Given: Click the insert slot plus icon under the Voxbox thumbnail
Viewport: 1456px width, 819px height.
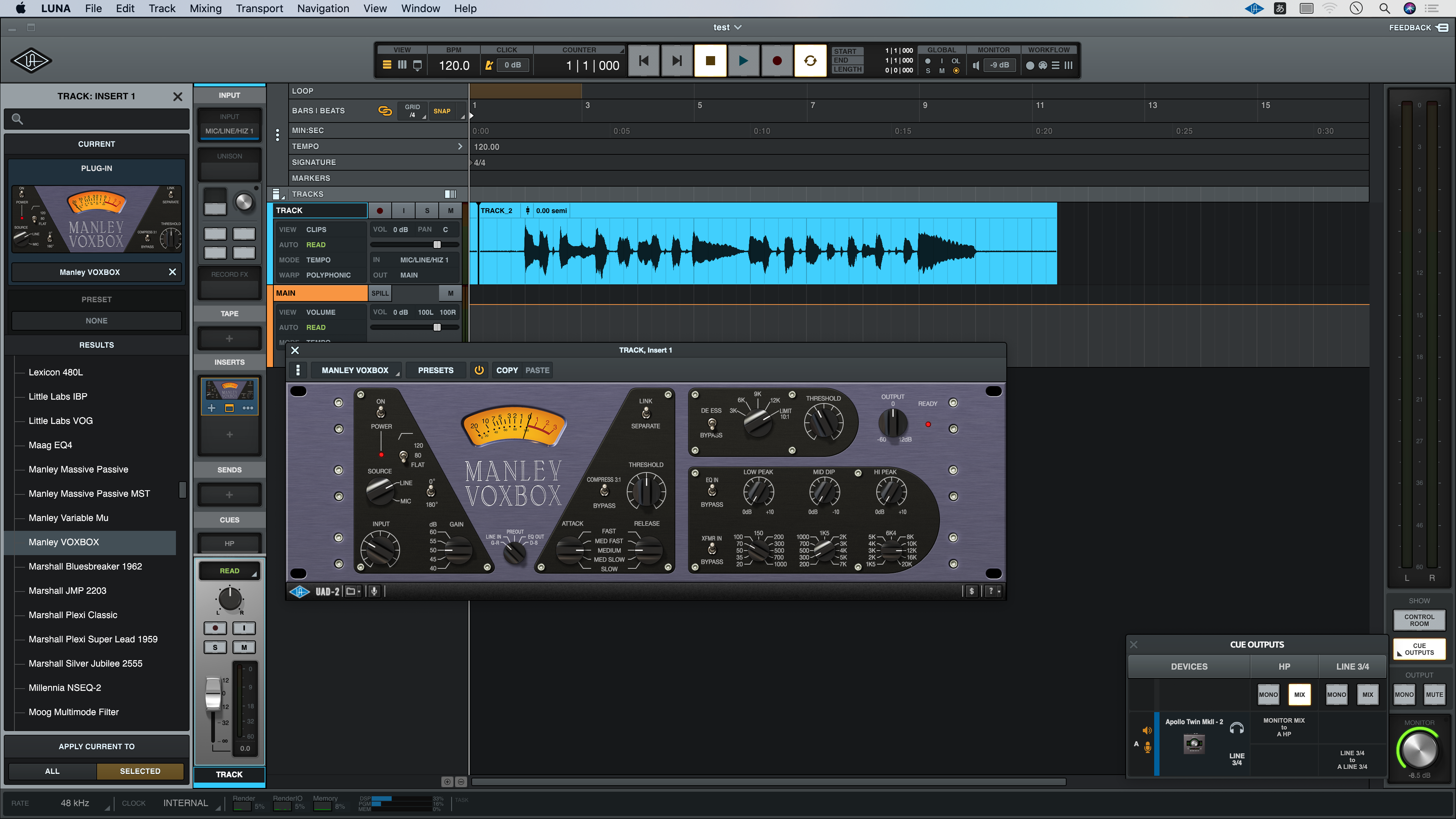Looking at the screenshot, I should coord(212,408).
